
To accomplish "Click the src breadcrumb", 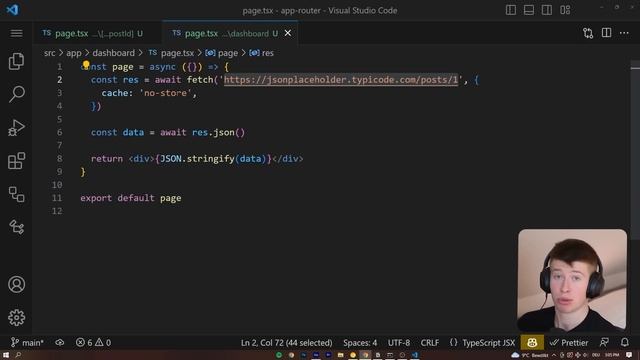I will [x=49, y=53].
